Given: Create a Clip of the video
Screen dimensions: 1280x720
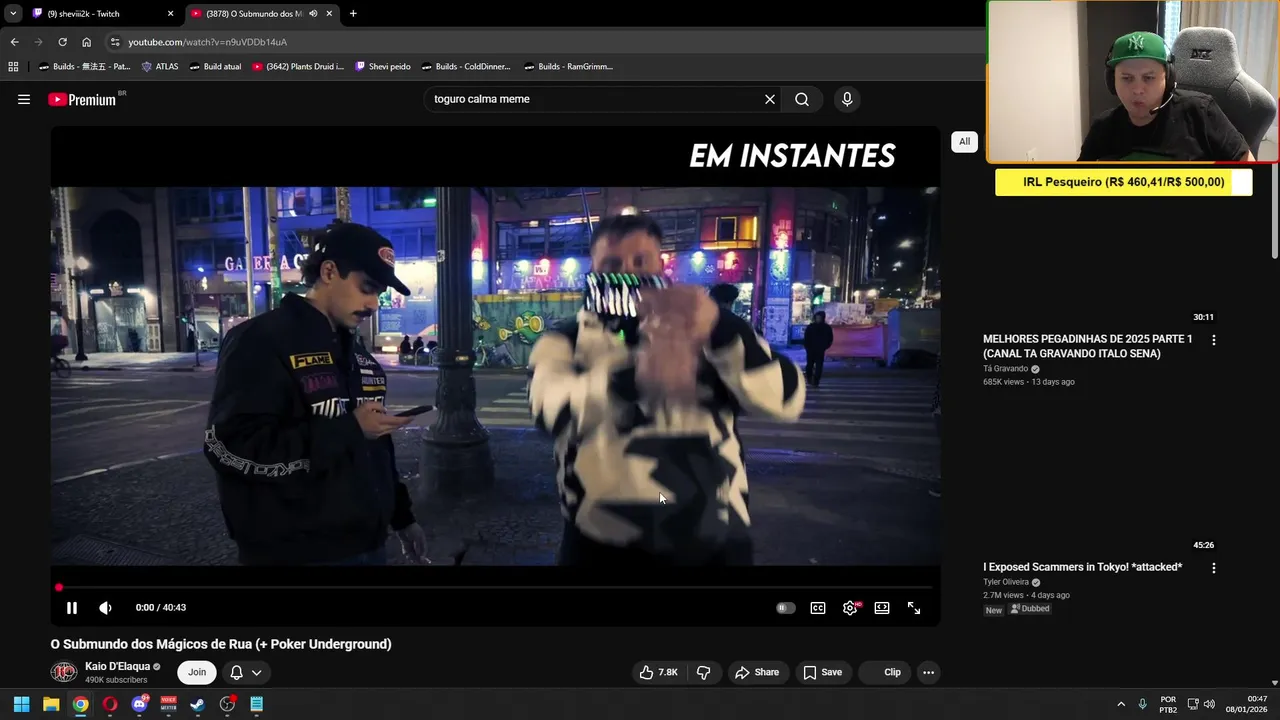Looking at the screenshot, I should coord(885,672).
